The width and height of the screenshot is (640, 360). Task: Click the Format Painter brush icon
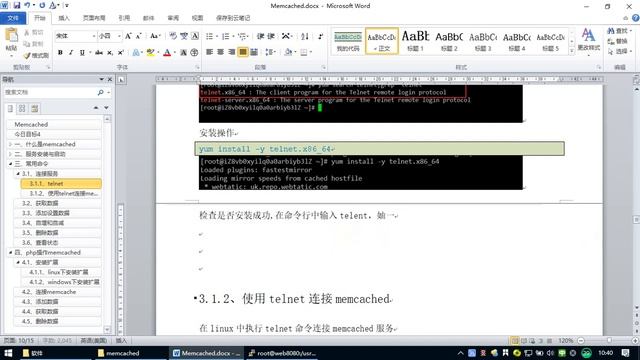coord(27,55)
